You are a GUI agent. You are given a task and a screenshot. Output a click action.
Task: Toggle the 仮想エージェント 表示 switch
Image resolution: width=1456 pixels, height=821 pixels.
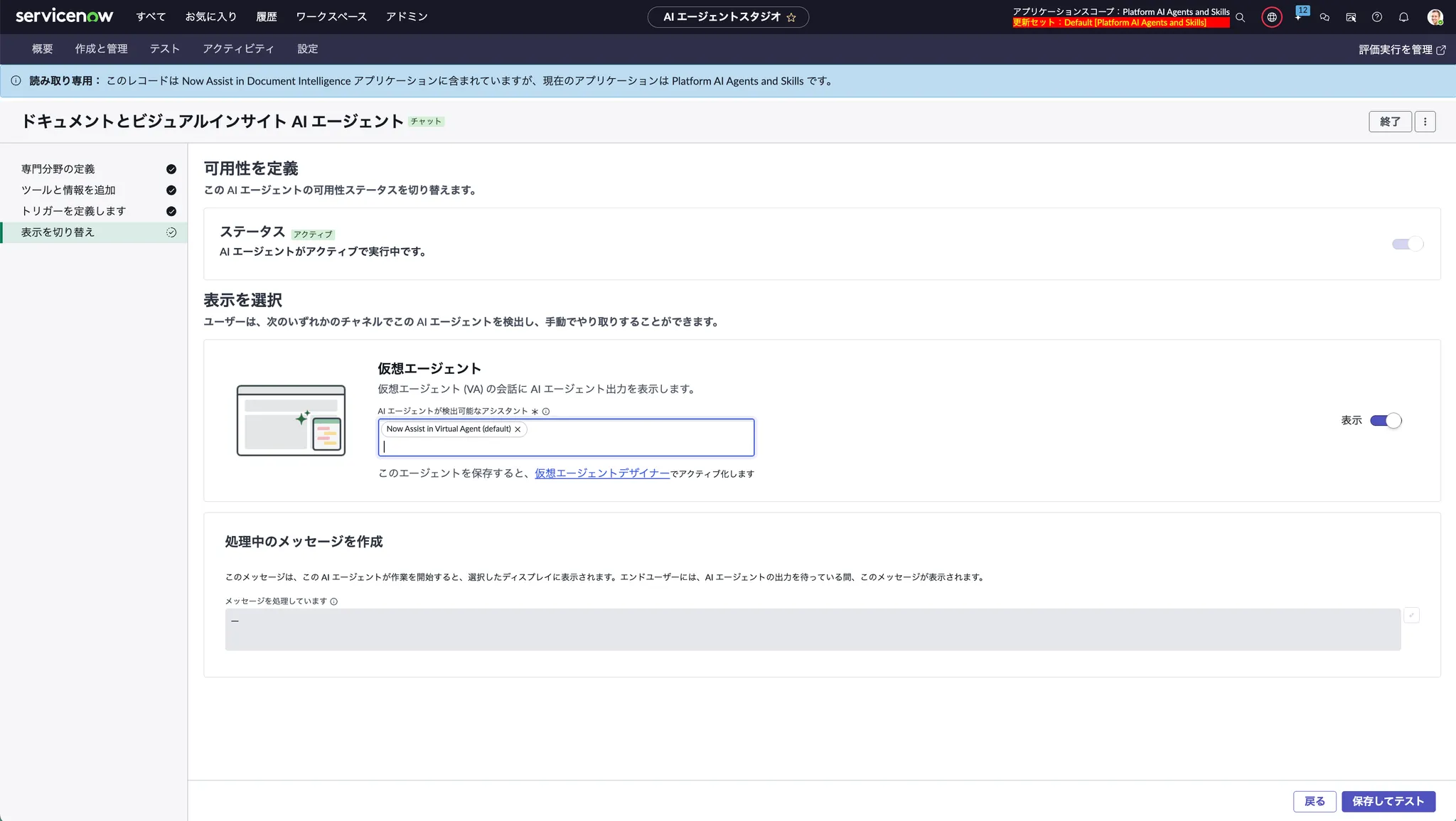coord(1386,420)
